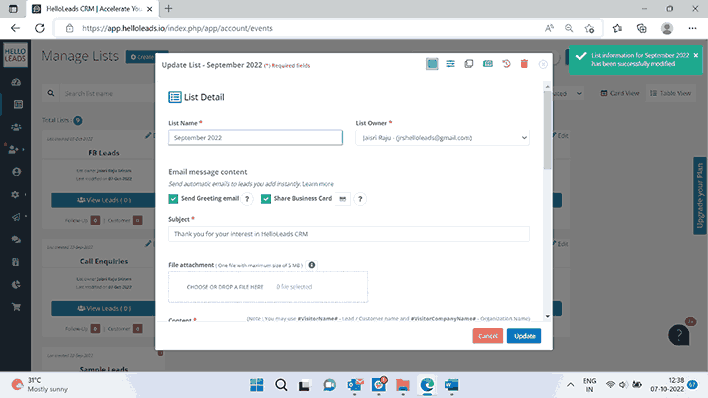Open the reports pie chart icon in the sidebar
Viewport: 708px width, 398px height.
(x=16, y=285)
